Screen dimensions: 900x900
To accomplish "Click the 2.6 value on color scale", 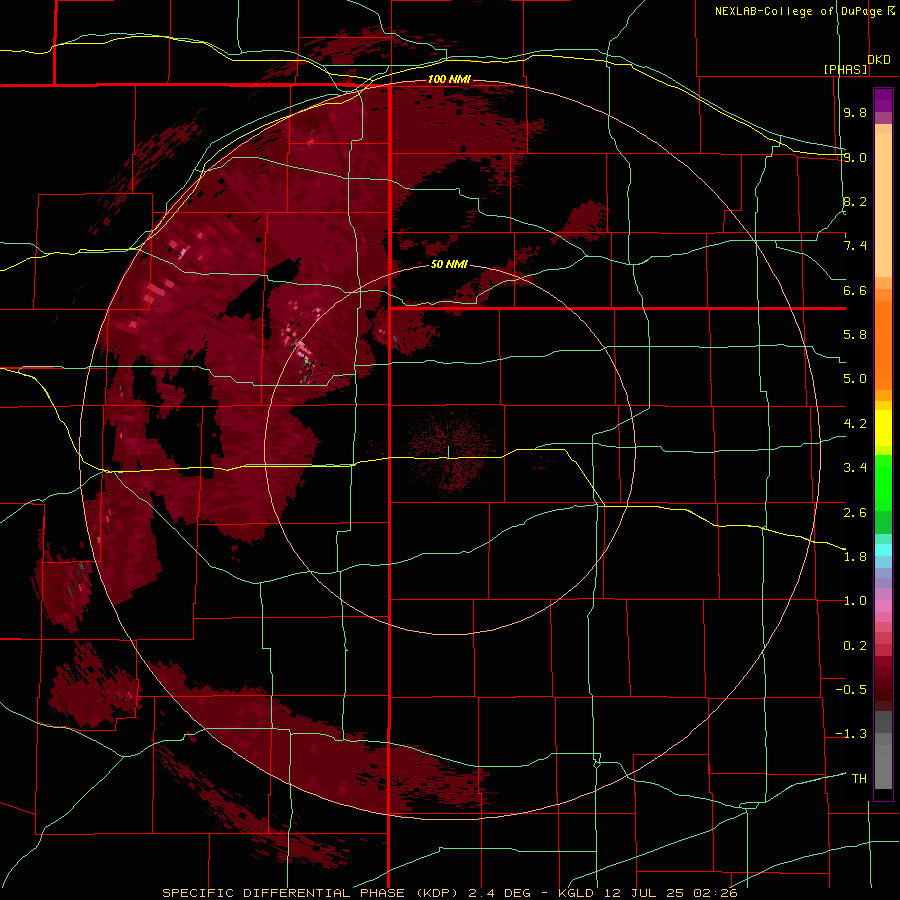I will 855,513.
